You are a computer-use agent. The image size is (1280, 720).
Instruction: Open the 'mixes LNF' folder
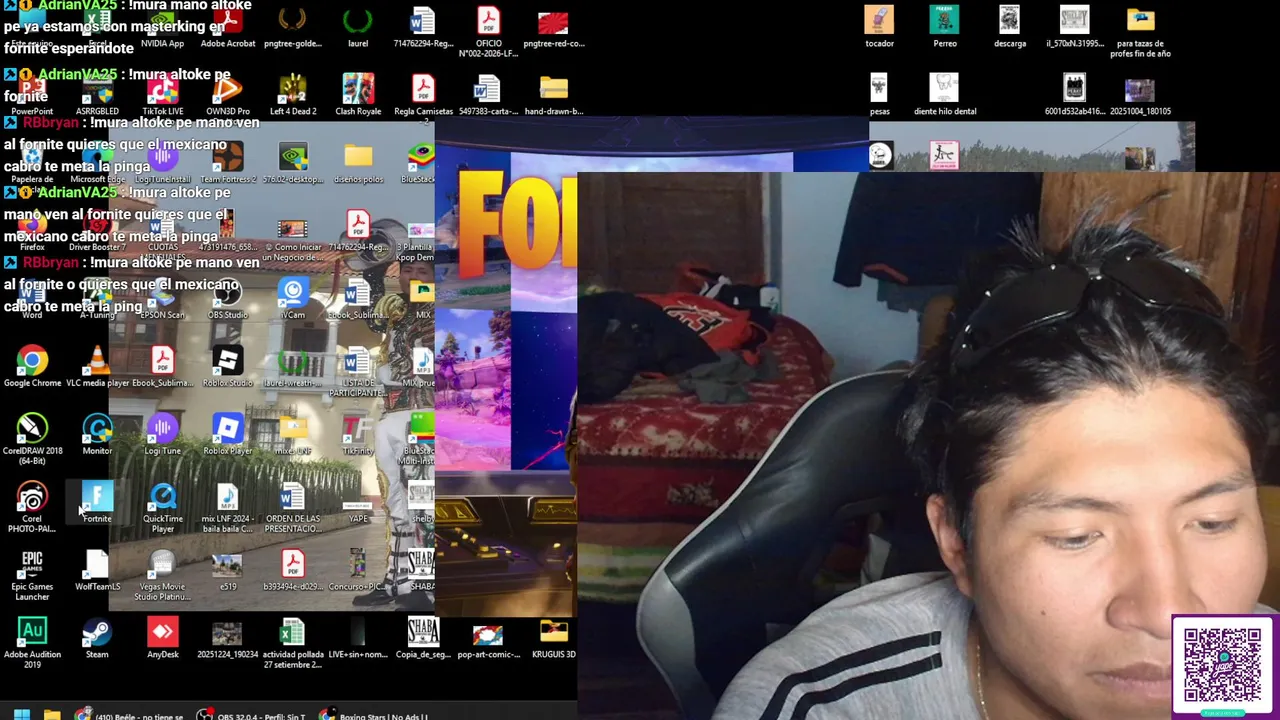coord(292,435)
